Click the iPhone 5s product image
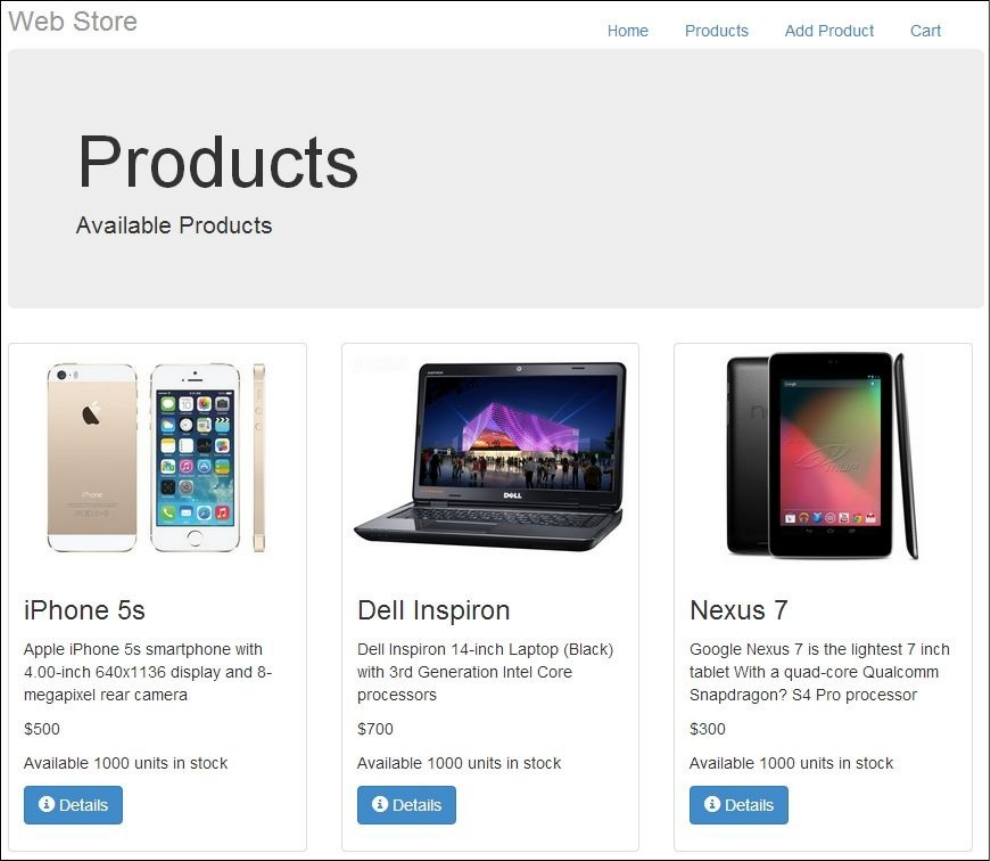The width and height of the screenshot is (990, 861). (157, 458)
